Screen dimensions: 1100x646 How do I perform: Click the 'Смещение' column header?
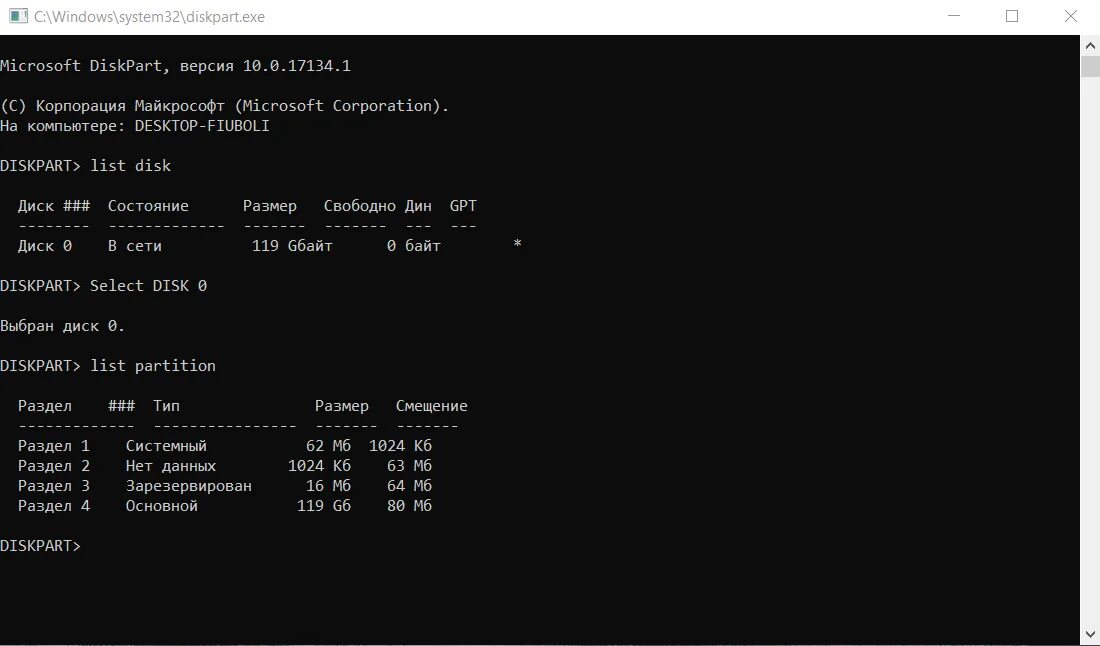[x=431, y=406]
